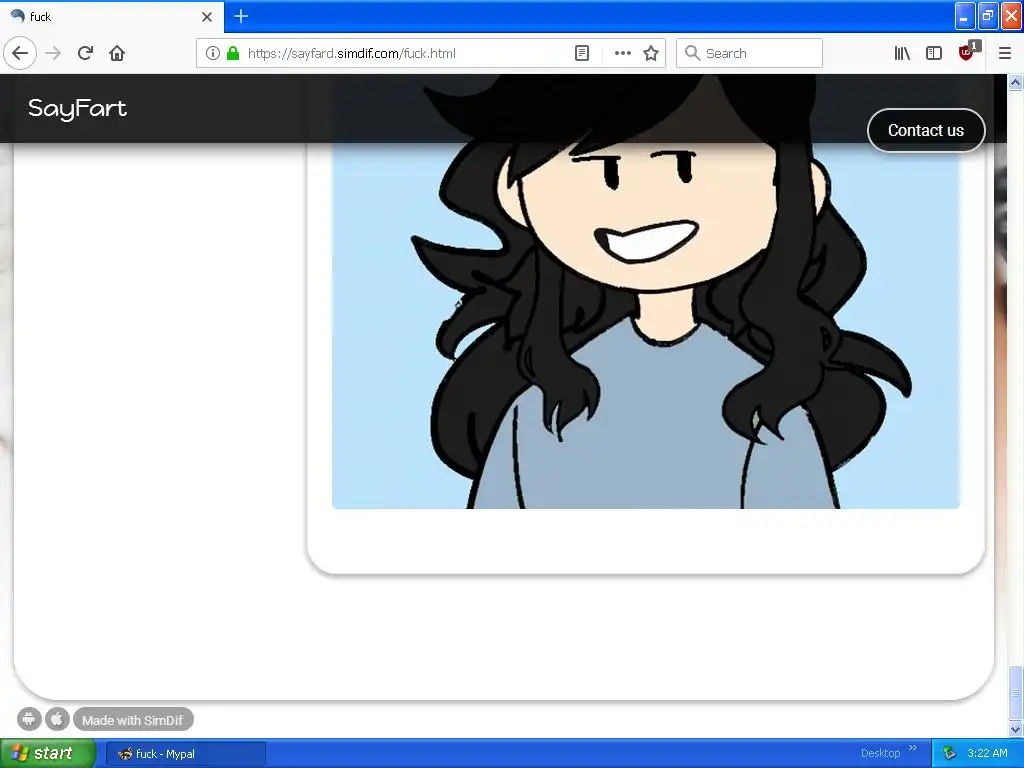This screenshot has height=768, width=1024.
Task: Click the Android app icon
Action: pyautogui.click(x=29, y=720)
